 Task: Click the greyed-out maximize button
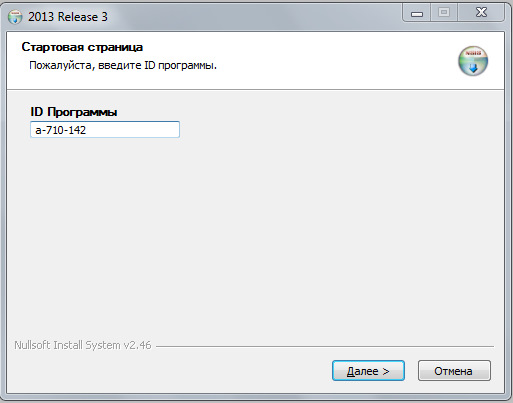coord(444,13)
